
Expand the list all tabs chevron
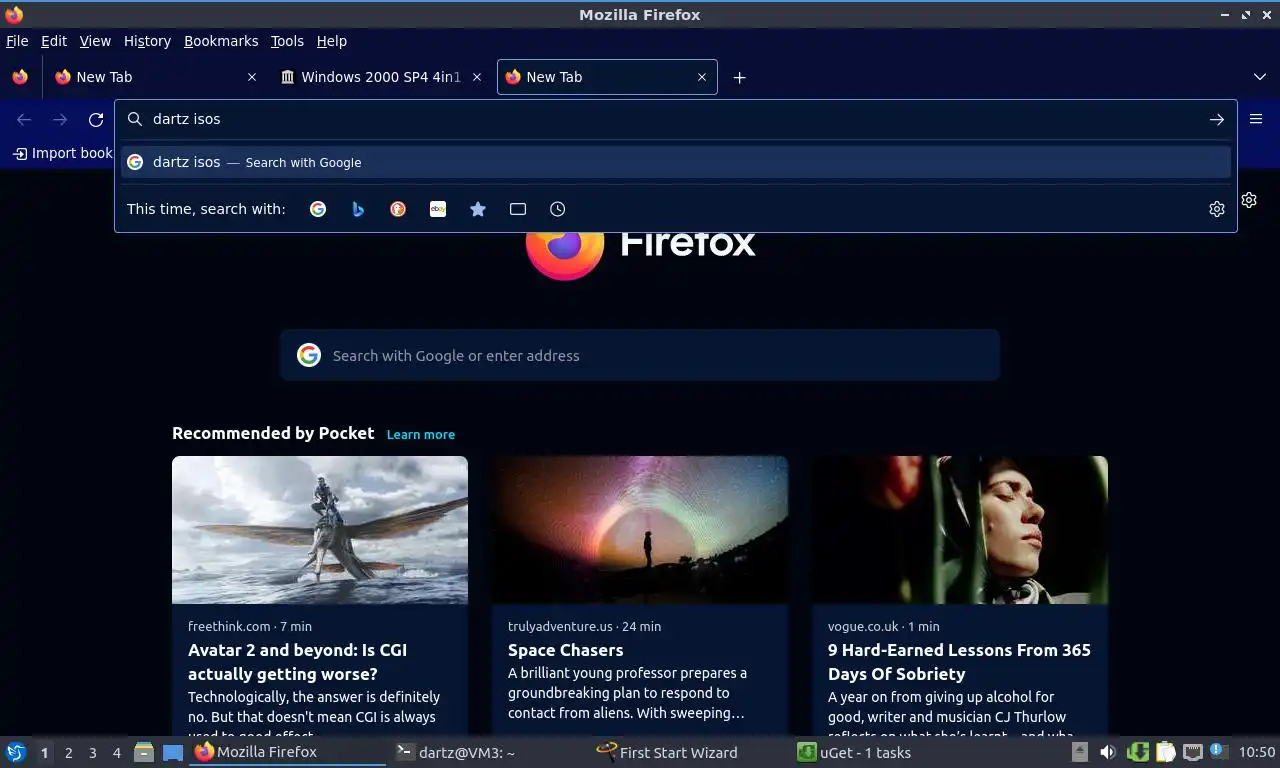tap(1260, 77)
